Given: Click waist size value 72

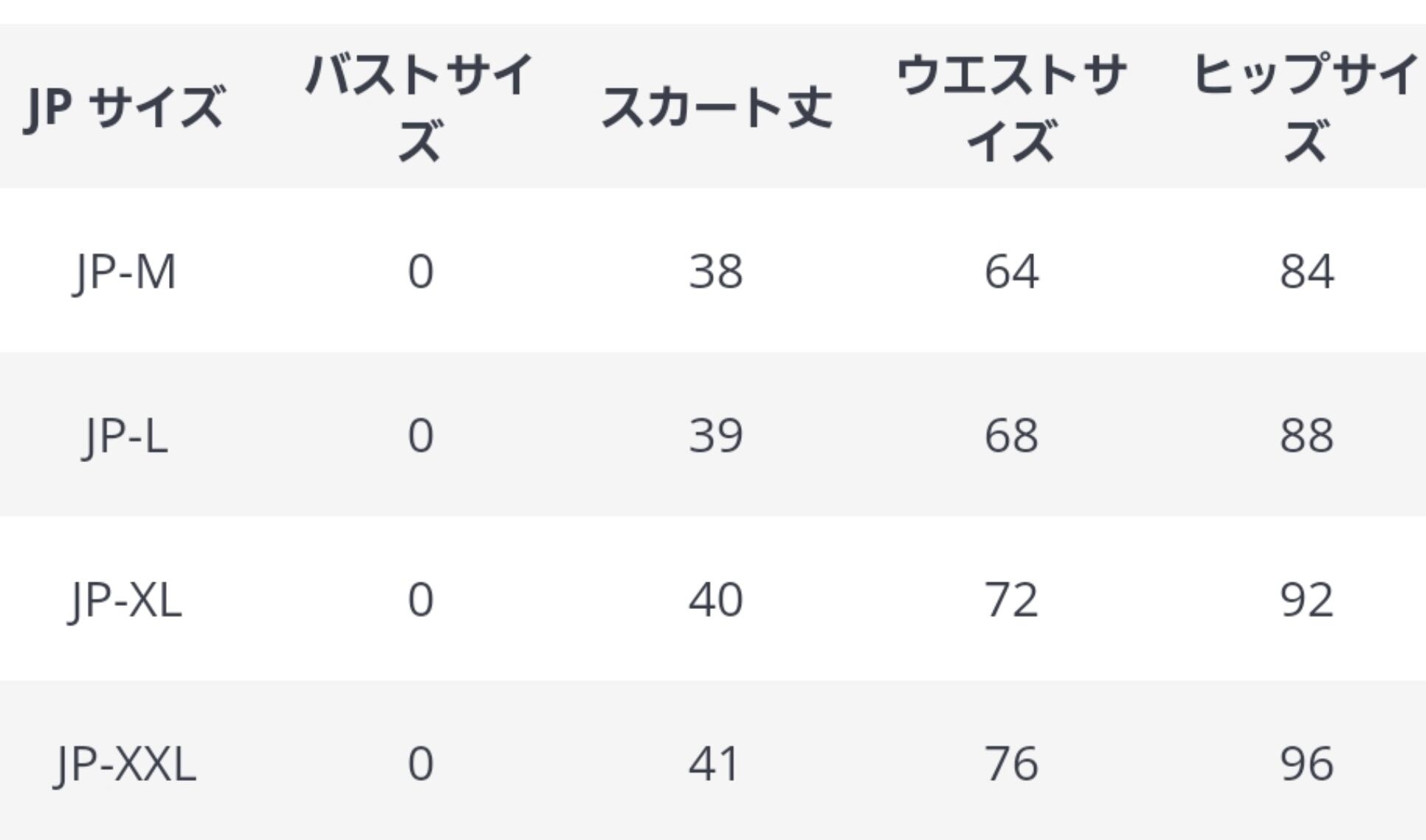Looking at the screenshot, I should tap(1011, 599).
